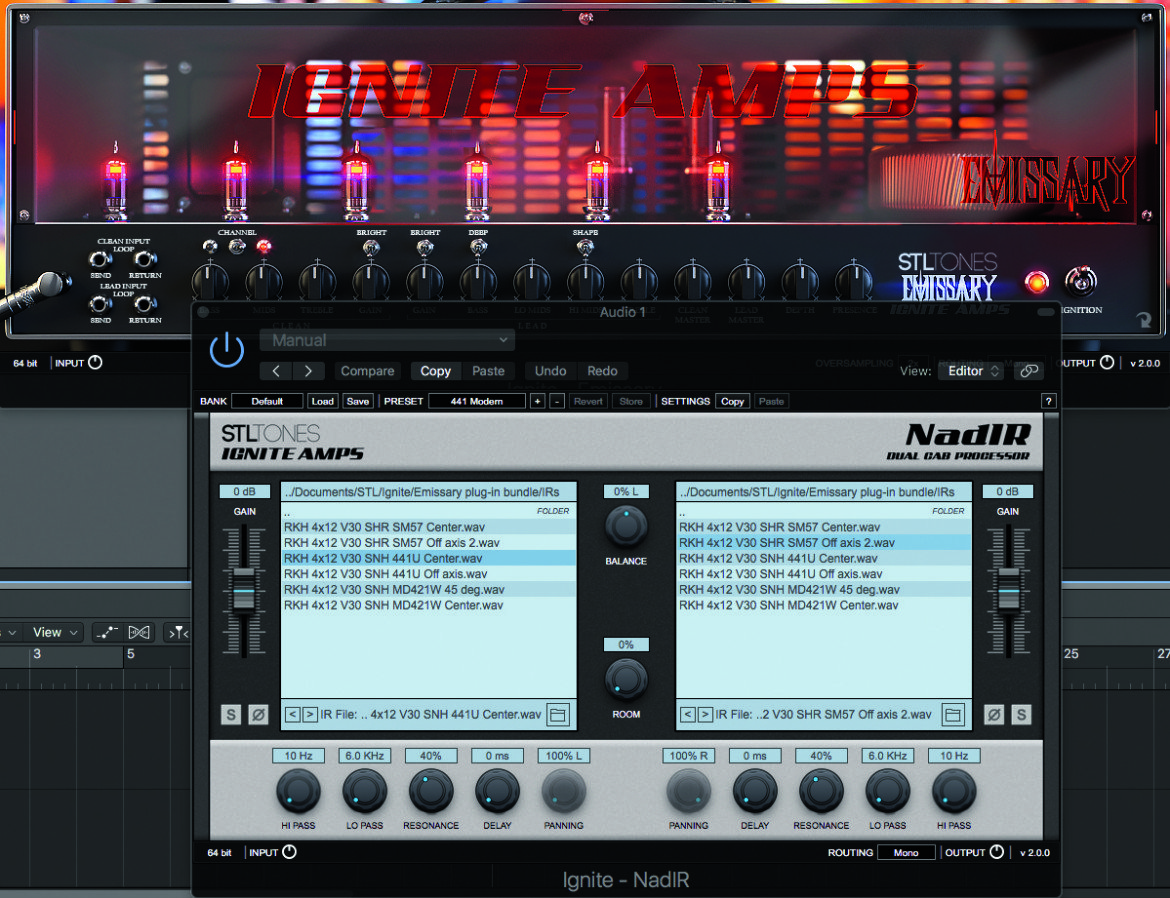This screenshot has height=898, width=1170.
Task: Go to previous preset arrow
Action: click(276, 371)
